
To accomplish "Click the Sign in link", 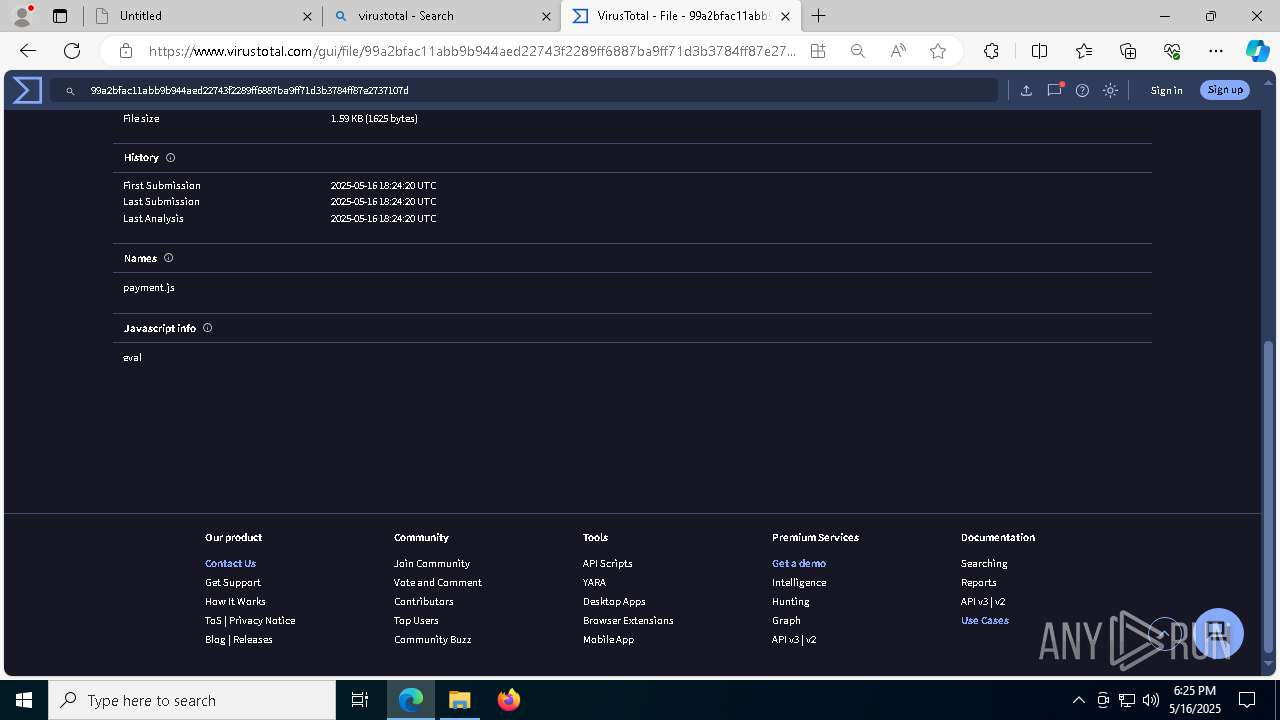I will pos(1166,90).
